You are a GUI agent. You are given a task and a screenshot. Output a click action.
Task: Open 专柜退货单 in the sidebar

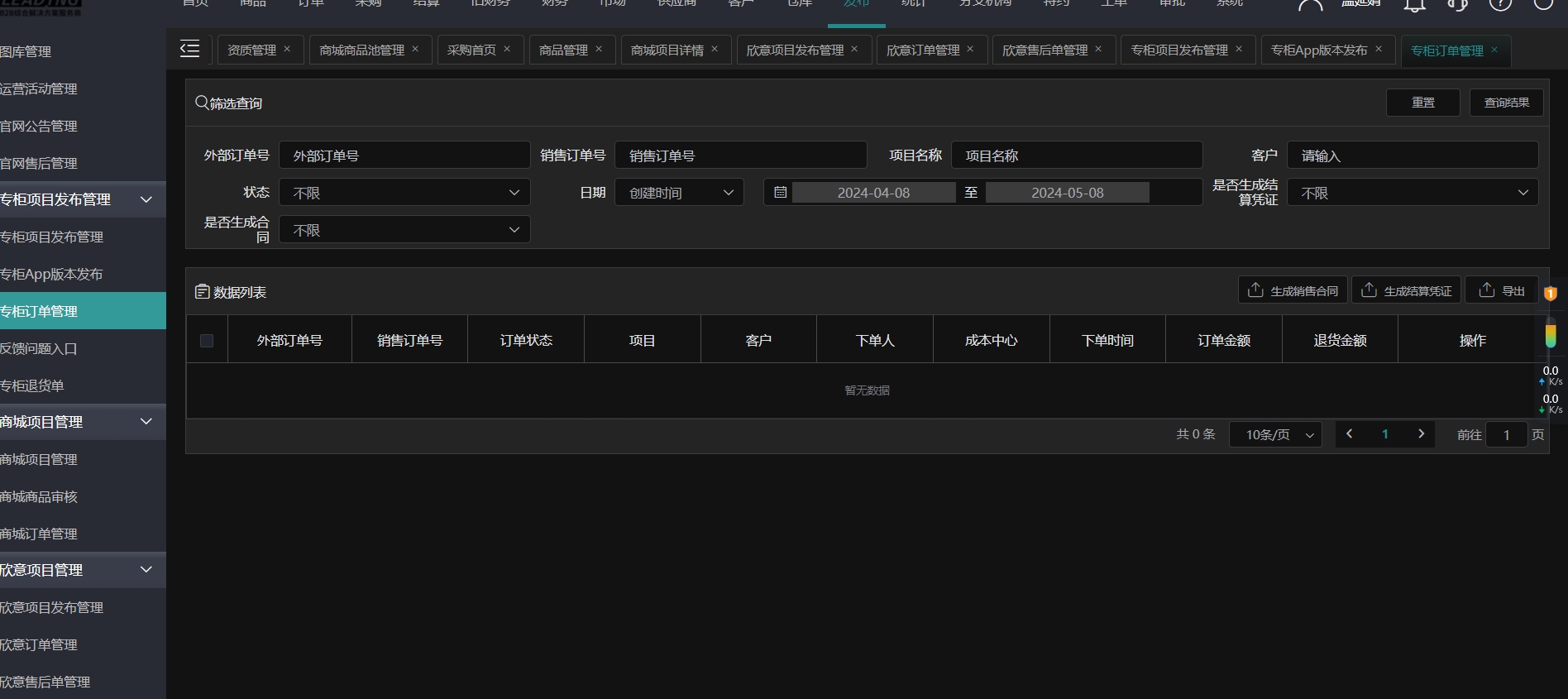[x=83, y=385]
